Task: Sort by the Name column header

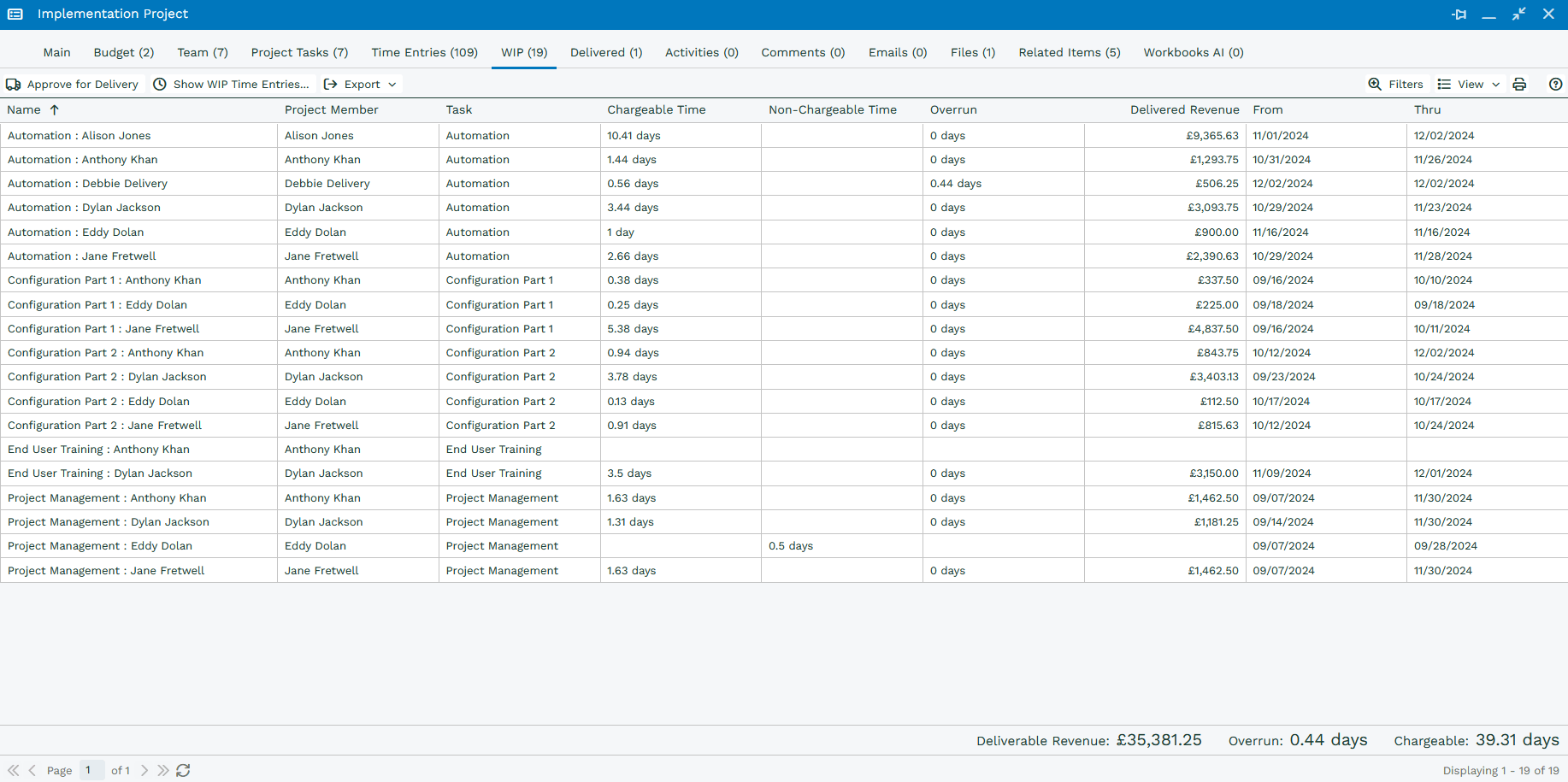Action: click(x=24, y=109)
